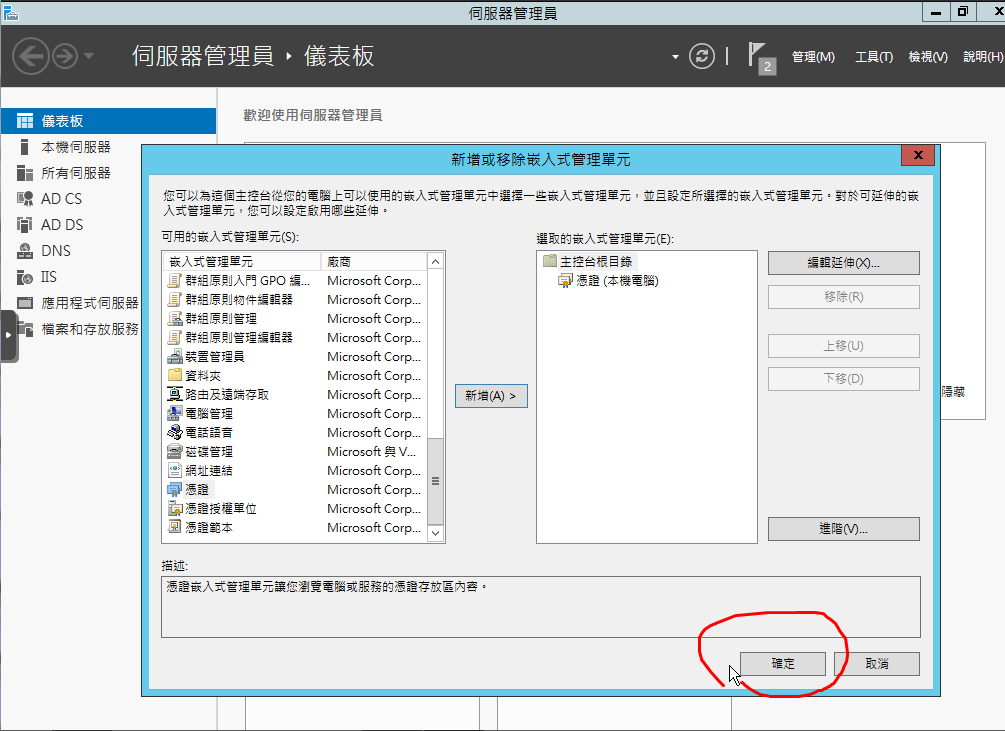The height and width of the screenshot is (731, 1005).
Task: Click the 群組原則入門 GPO snap-in icon
Action: (x=174, y=281)
